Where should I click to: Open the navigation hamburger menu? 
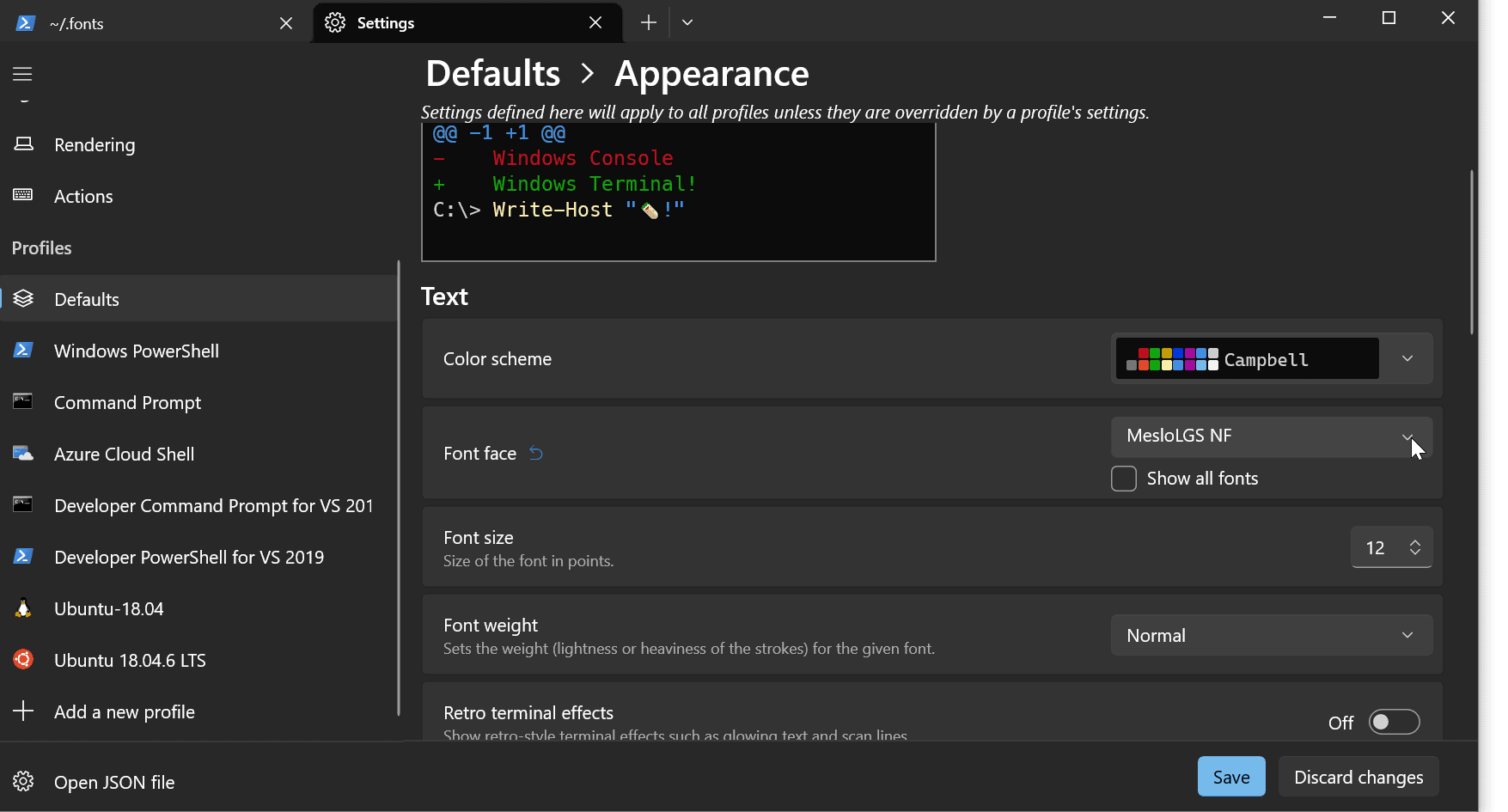coord(22,74)
